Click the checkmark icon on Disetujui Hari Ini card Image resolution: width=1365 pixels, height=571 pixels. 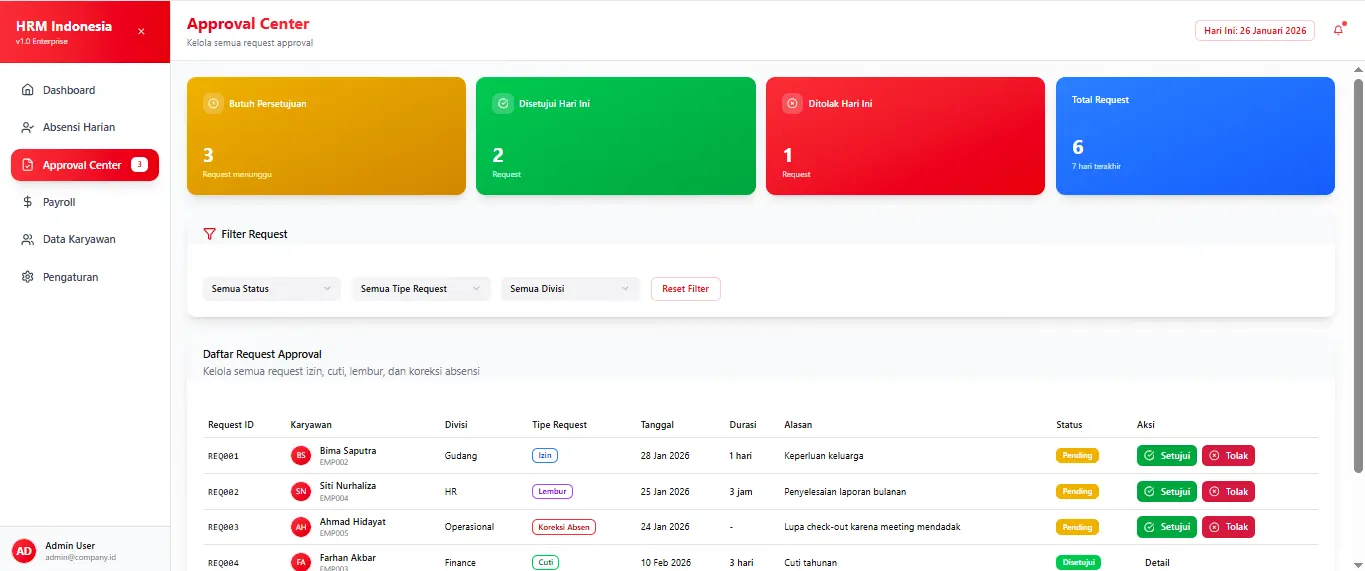[503, 103]
